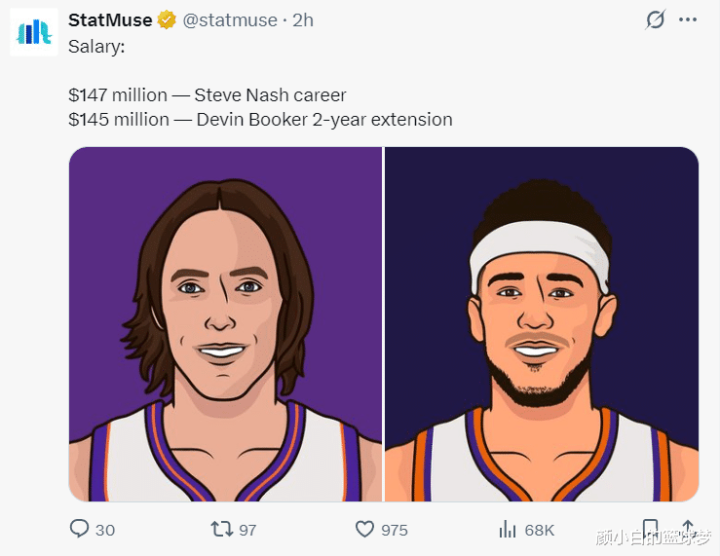Click the reply speech bubble icon

tap(79, 529)
